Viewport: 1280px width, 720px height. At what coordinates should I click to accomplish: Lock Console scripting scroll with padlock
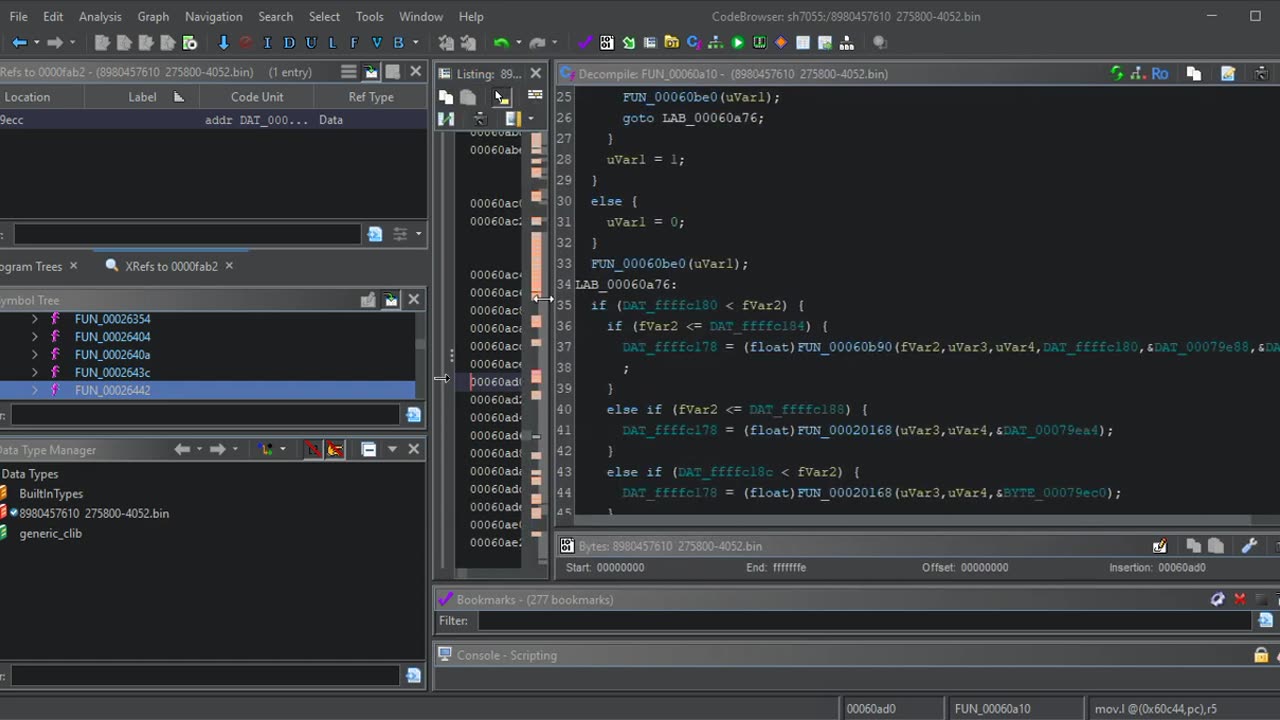click(1261, 655)
